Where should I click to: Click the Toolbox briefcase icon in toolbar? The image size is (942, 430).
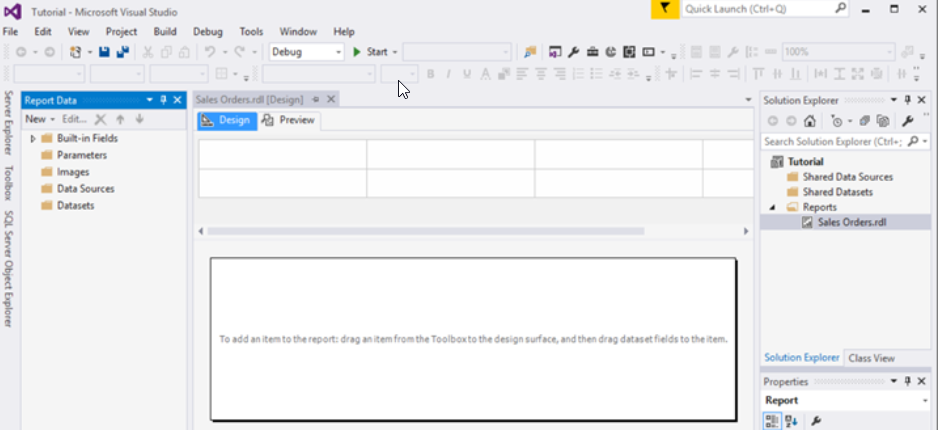592,52
